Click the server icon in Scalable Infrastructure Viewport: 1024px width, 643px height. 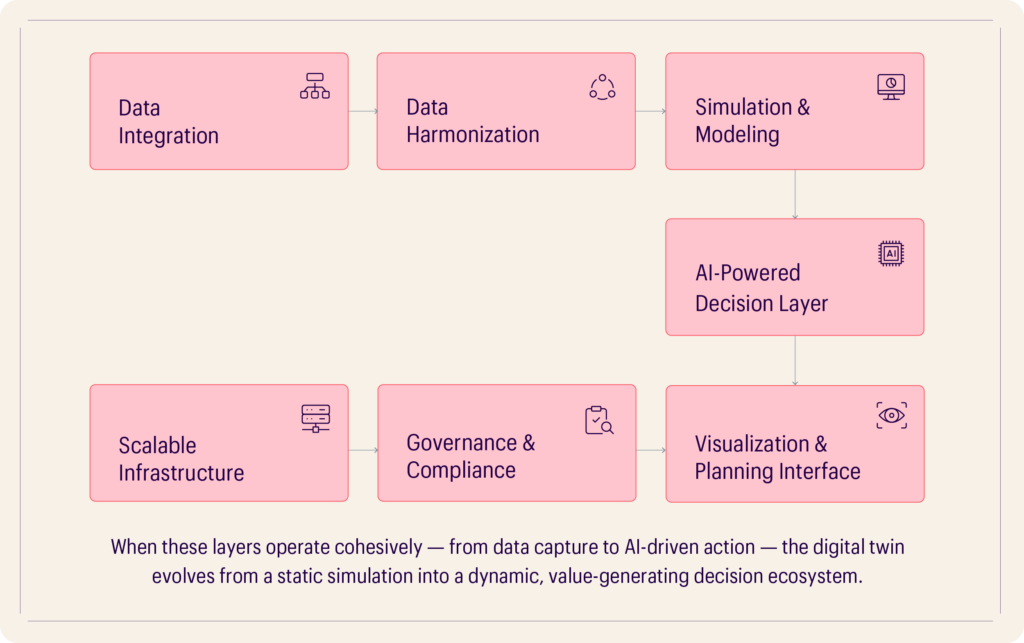(x=315, y=419)
